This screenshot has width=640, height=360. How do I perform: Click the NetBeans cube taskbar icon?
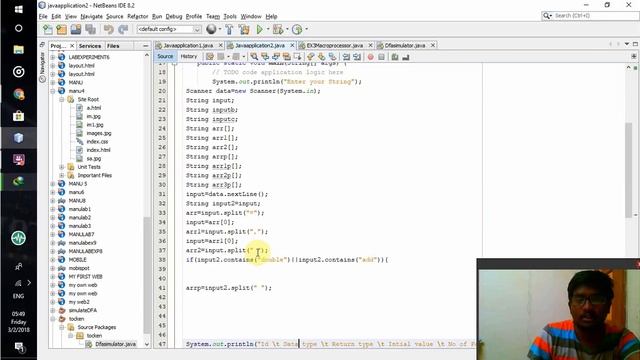[18, 138]
